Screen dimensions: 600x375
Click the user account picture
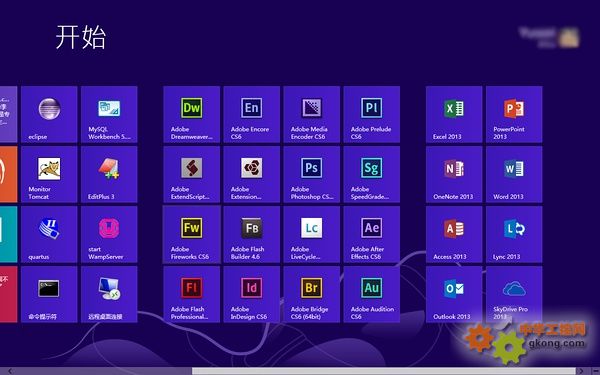pos(569,38)
